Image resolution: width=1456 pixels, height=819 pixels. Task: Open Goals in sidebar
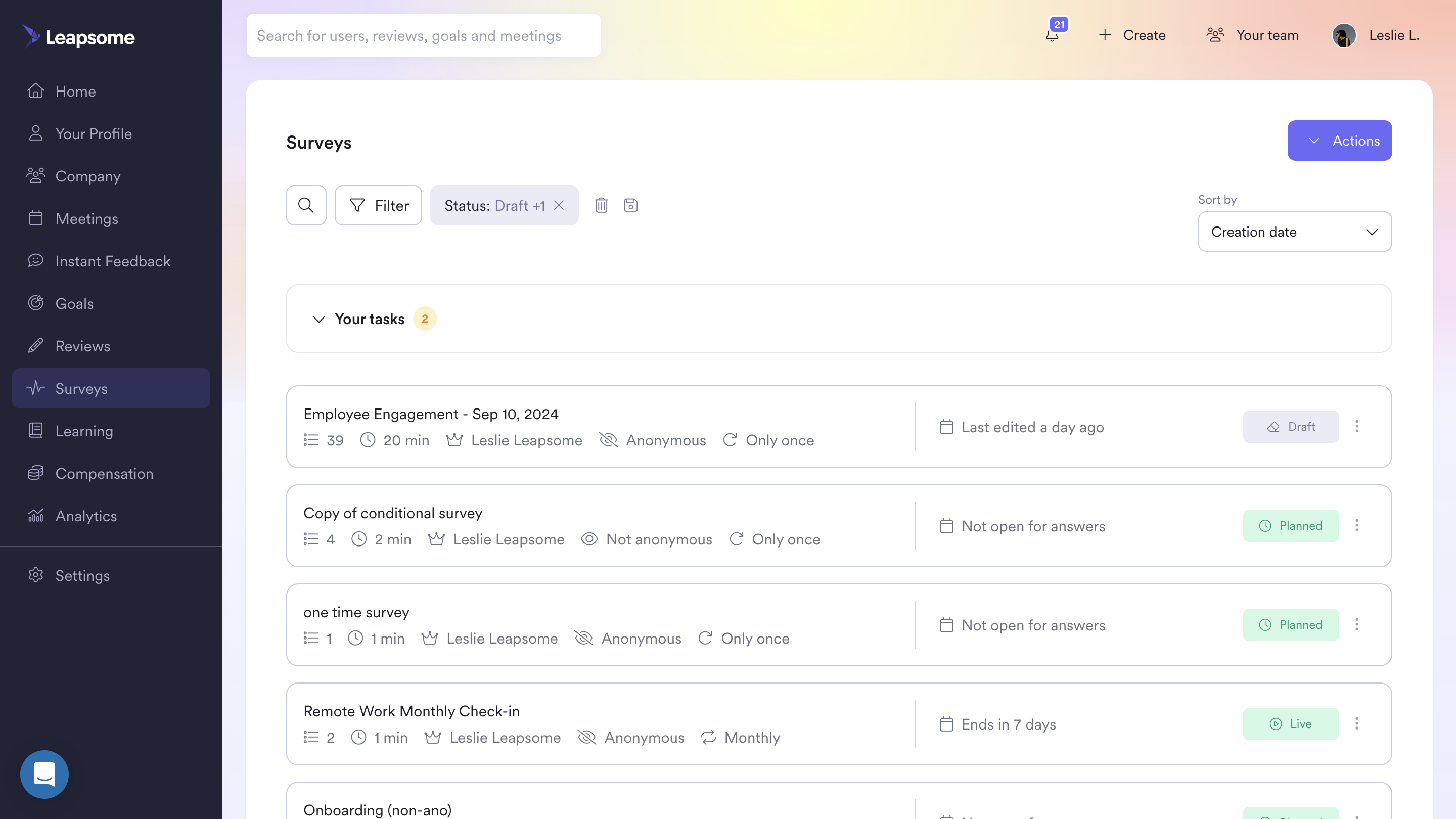pyautogui.click(x=111, y=303)
